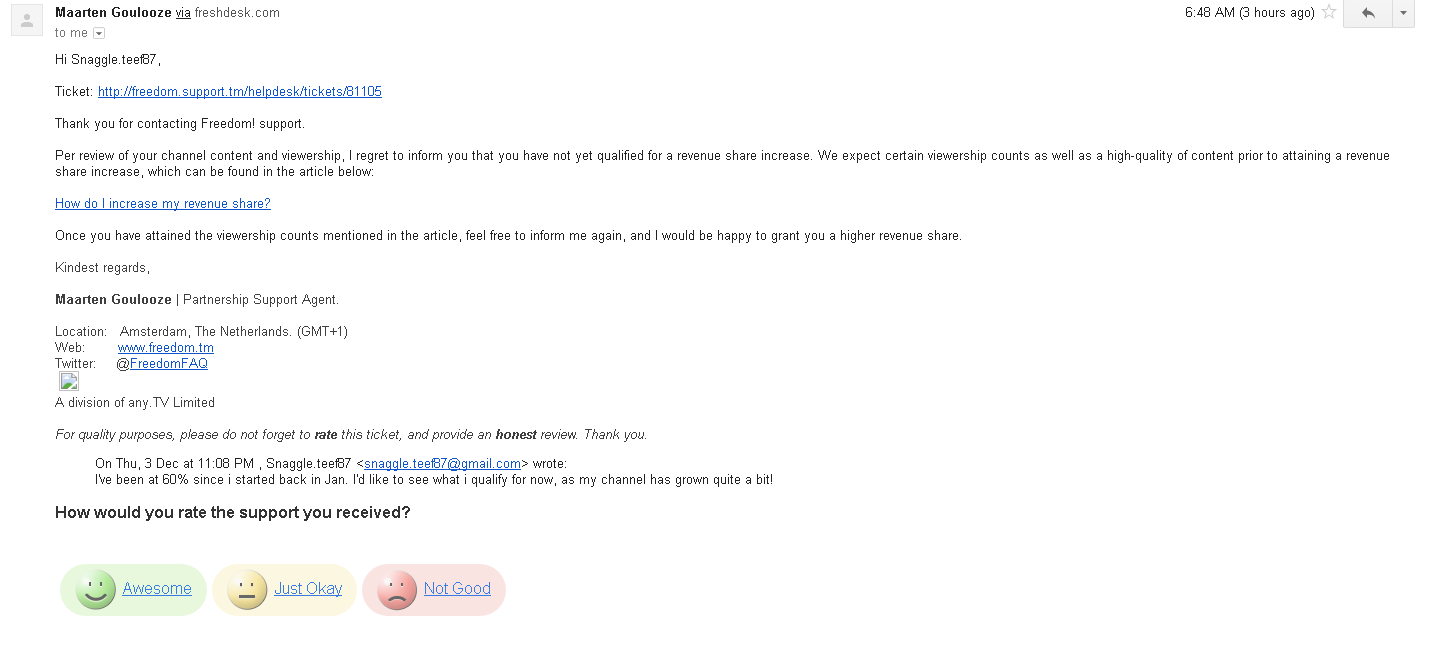Click the snaggle.teef87@gmail.com email address
Screen dimensions: 1438x645
pyautogui.click(x=442, y=464)
